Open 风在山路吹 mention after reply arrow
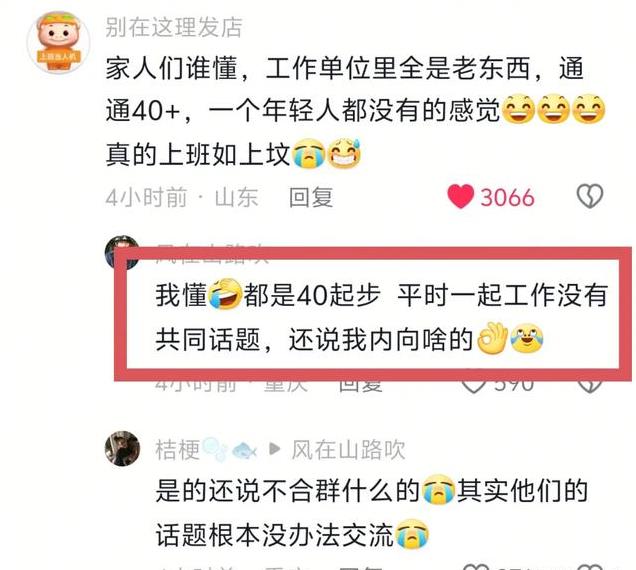The height and width of the screenshot is (570, 636). [x=348, y=450]
